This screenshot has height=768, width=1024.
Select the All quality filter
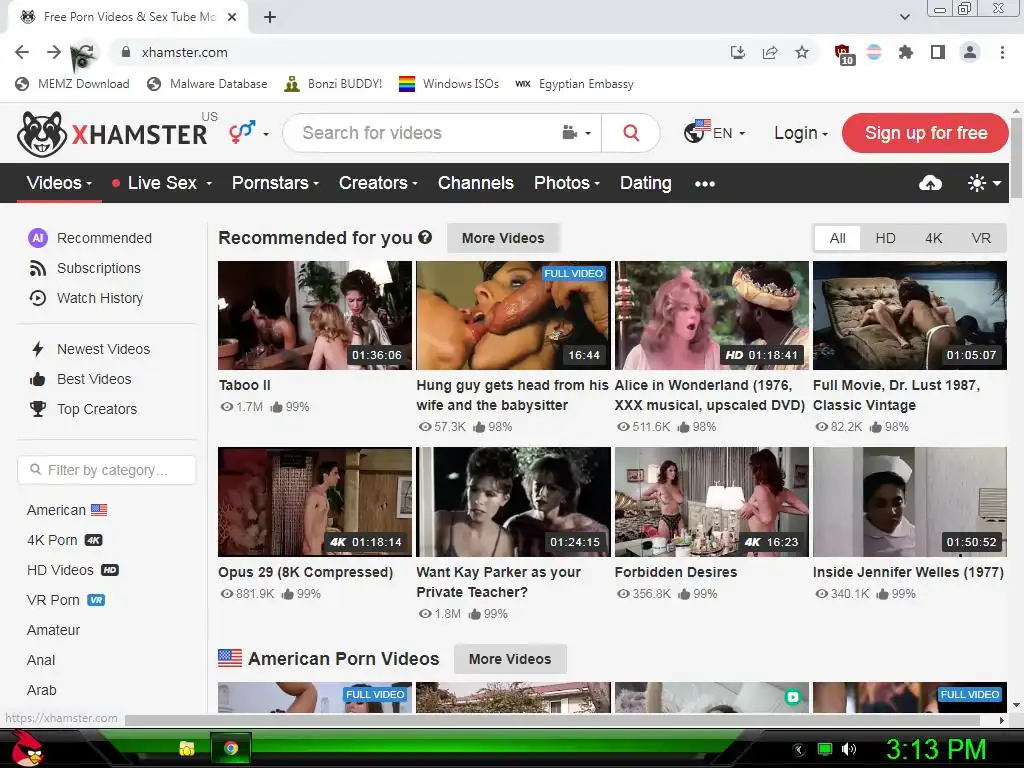click(837, 238)
